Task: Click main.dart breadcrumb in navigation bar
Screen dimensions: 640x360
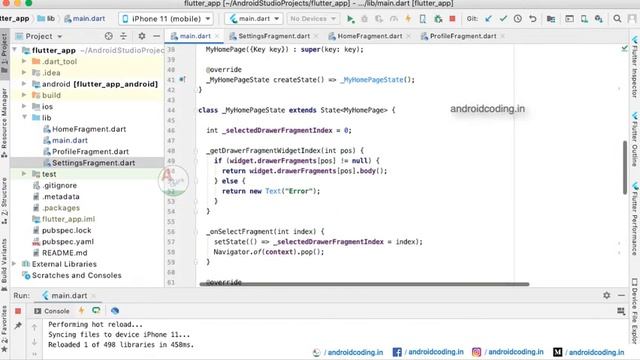Action: 84,19
